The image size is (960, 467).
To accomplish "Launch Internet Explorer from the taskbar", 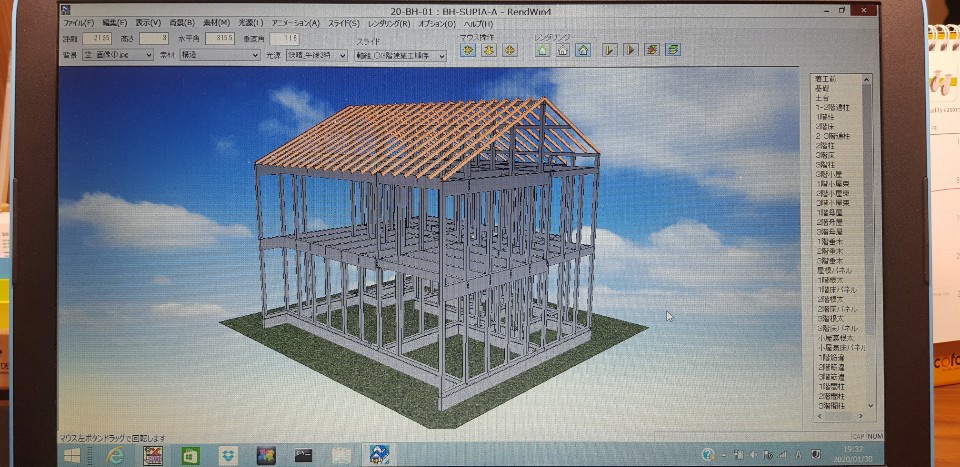I will [114, 455].
